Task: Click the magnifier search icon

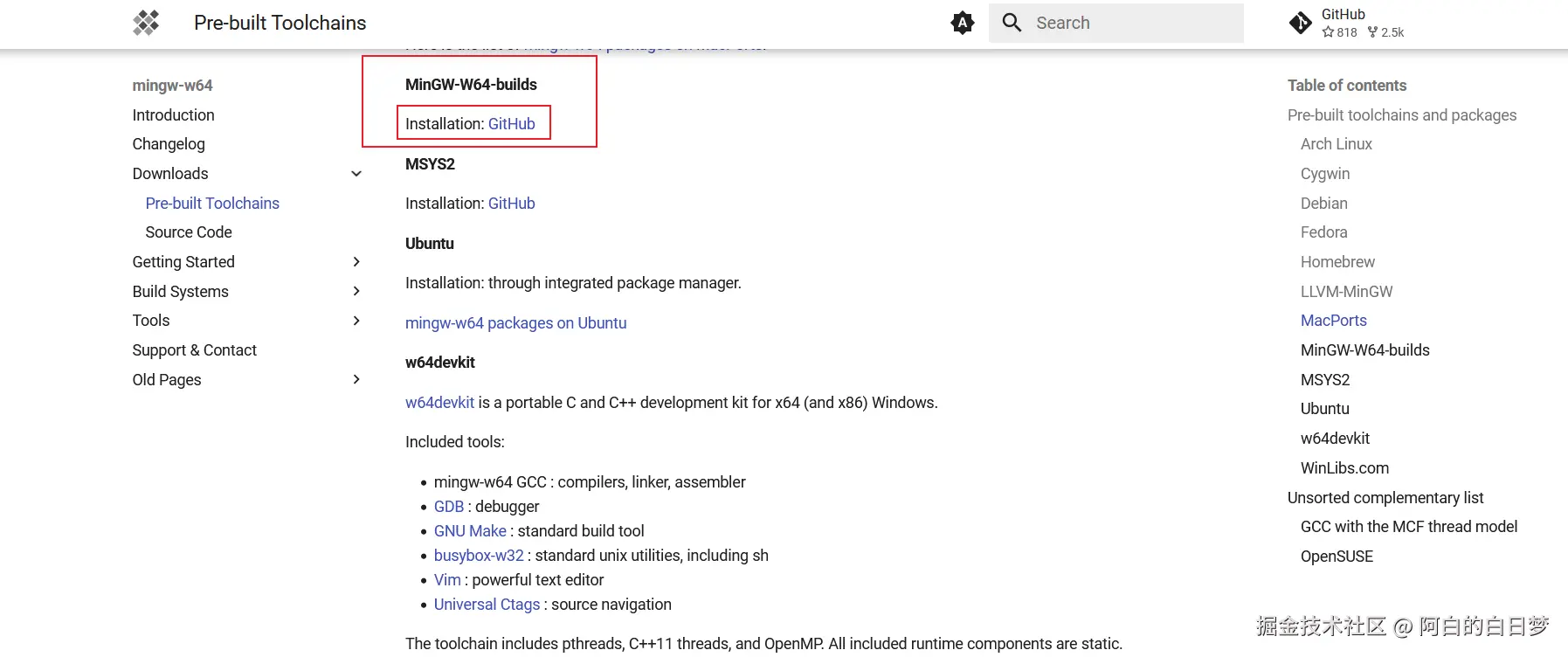Action: tap(1012, 23)
